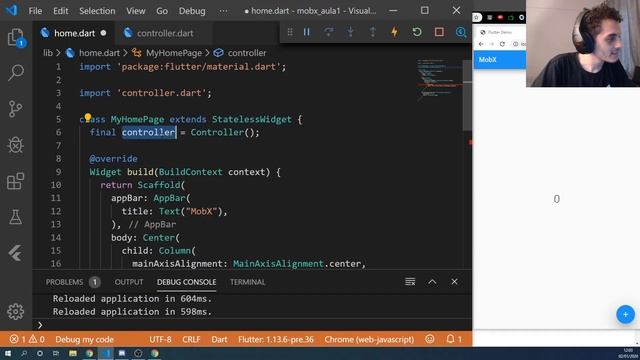Click the feedback smiley in the status bar
Viewport: 640px width, 360px height.
pyautogui.click(x=430, y=339)
